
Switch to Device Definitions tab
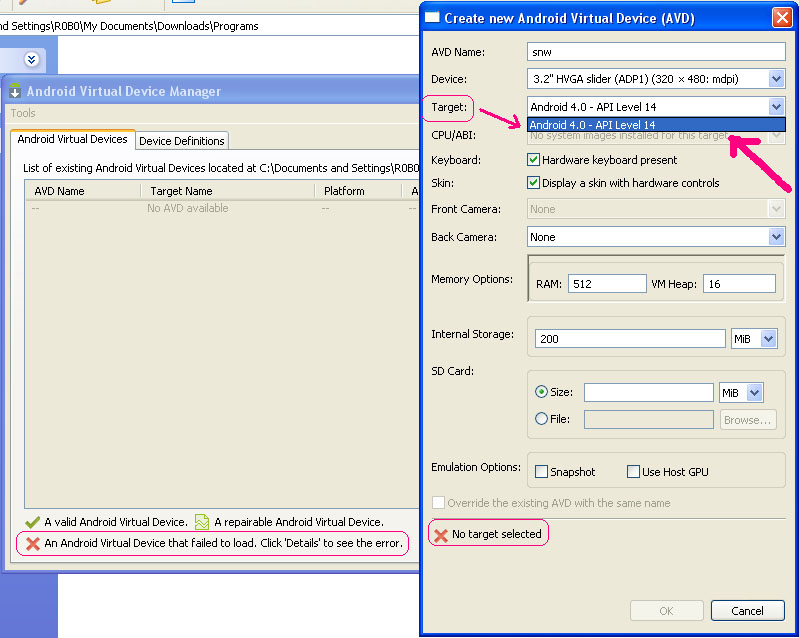182,141
